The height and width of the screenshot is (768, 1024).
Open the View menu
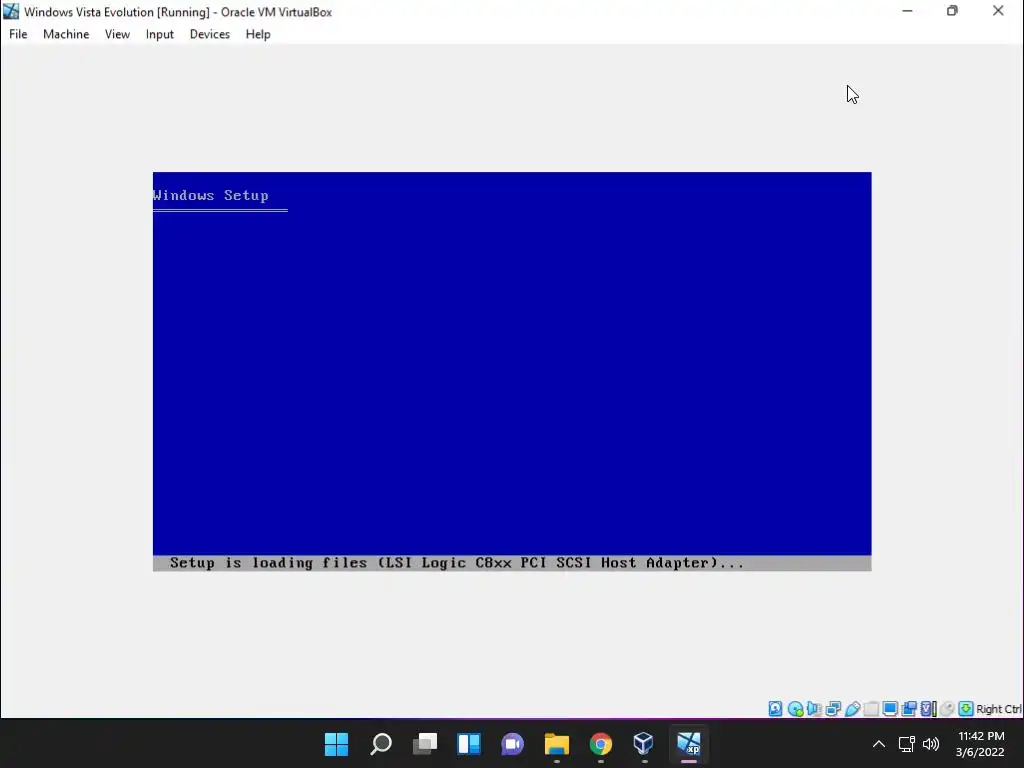pos(117,34)
